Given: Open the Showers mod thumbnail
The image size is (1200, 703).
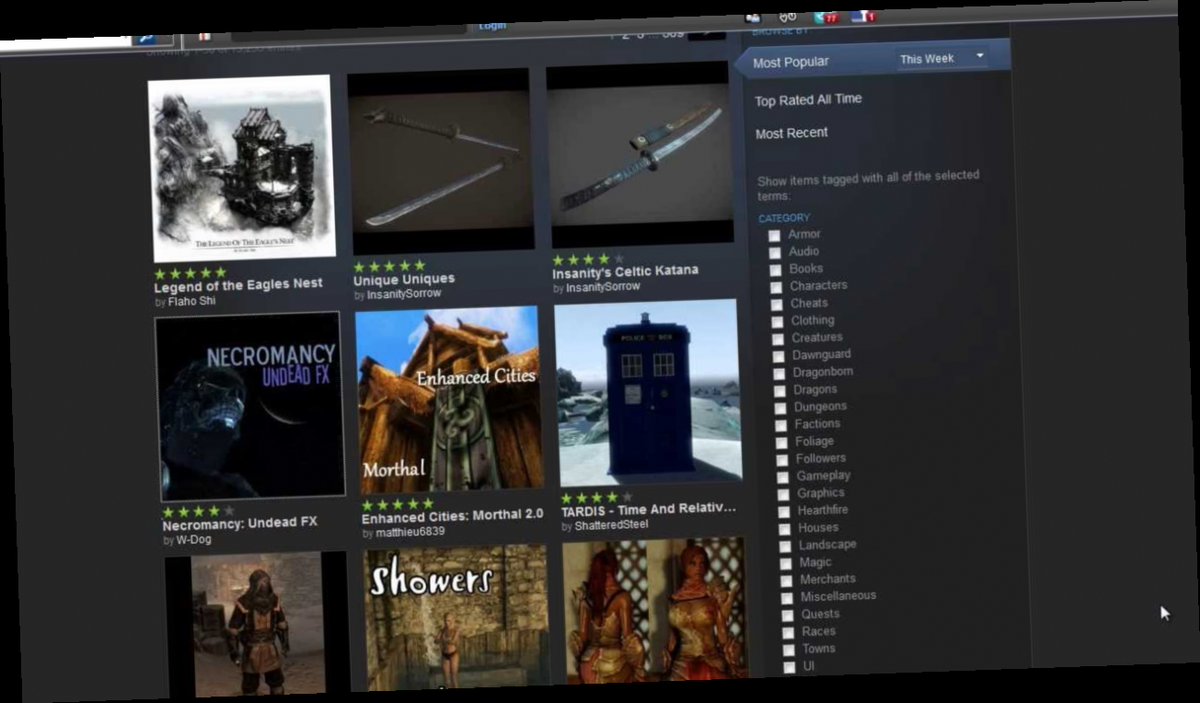Looking at the screenshot, I should point(457,618).
